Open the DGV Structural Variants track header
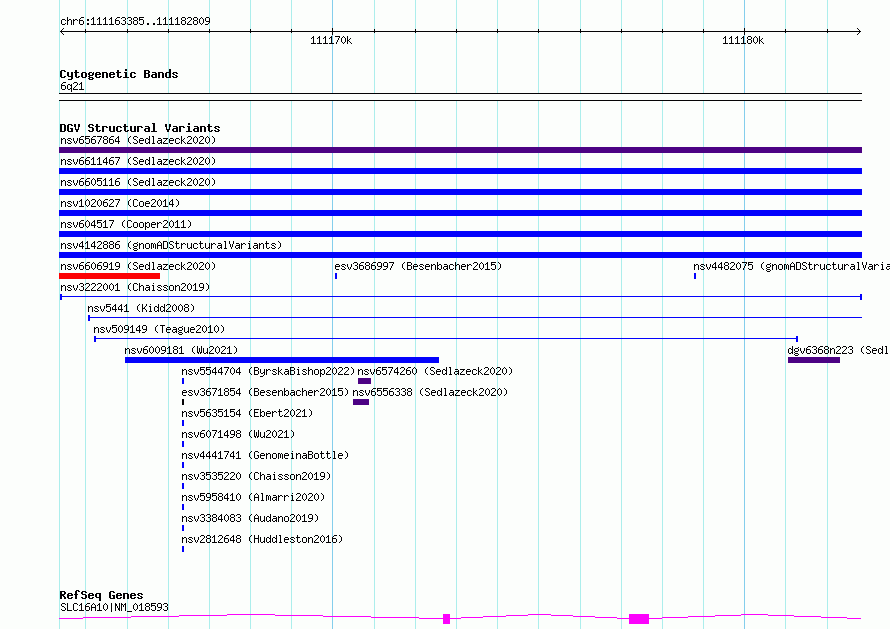The height and width of the screenshot is (629, 890). pyautogui.click(x=140, y=128)
